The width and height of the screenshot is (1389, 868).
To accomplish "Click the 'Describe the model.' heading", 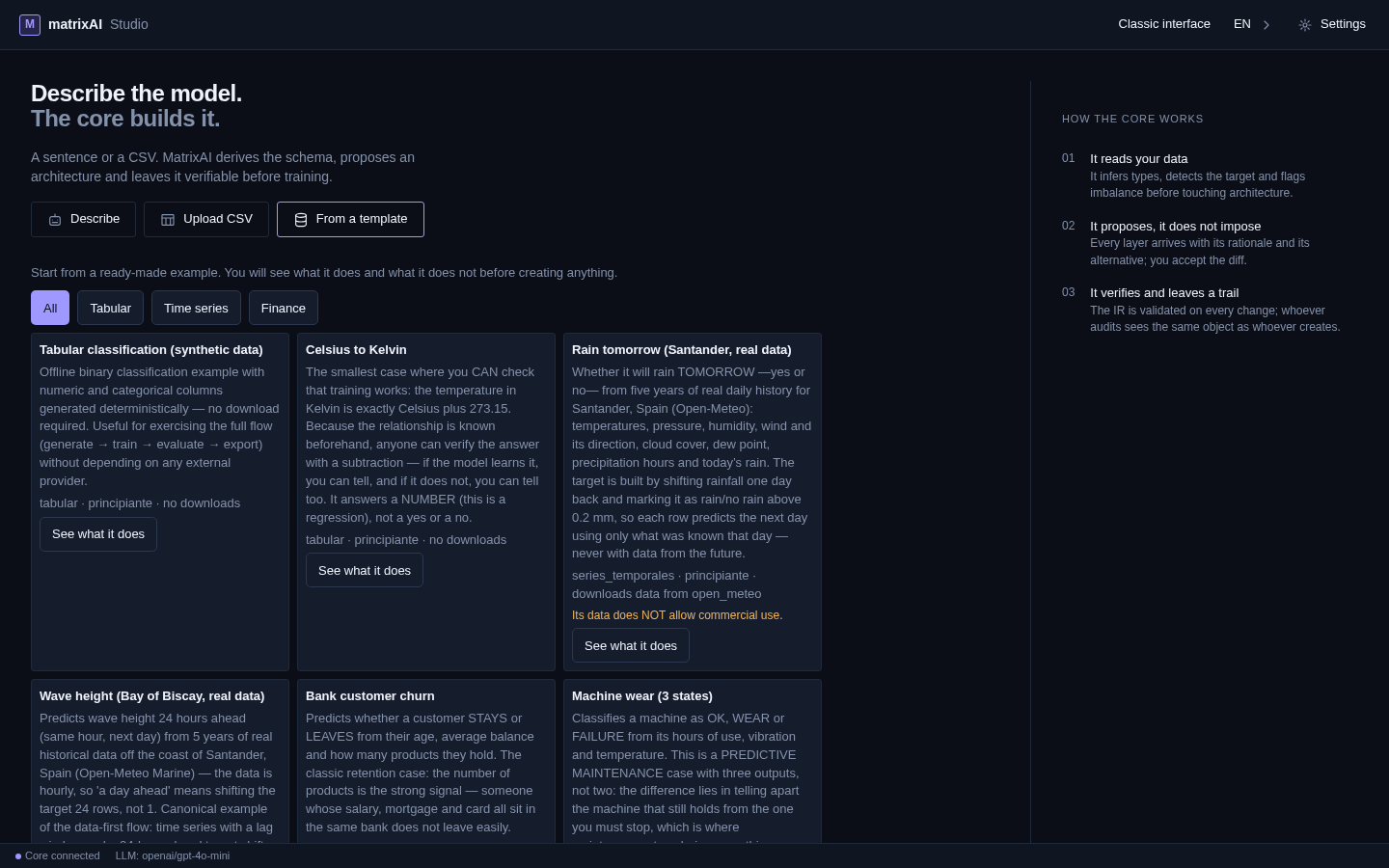I will (x=136, y=94).
